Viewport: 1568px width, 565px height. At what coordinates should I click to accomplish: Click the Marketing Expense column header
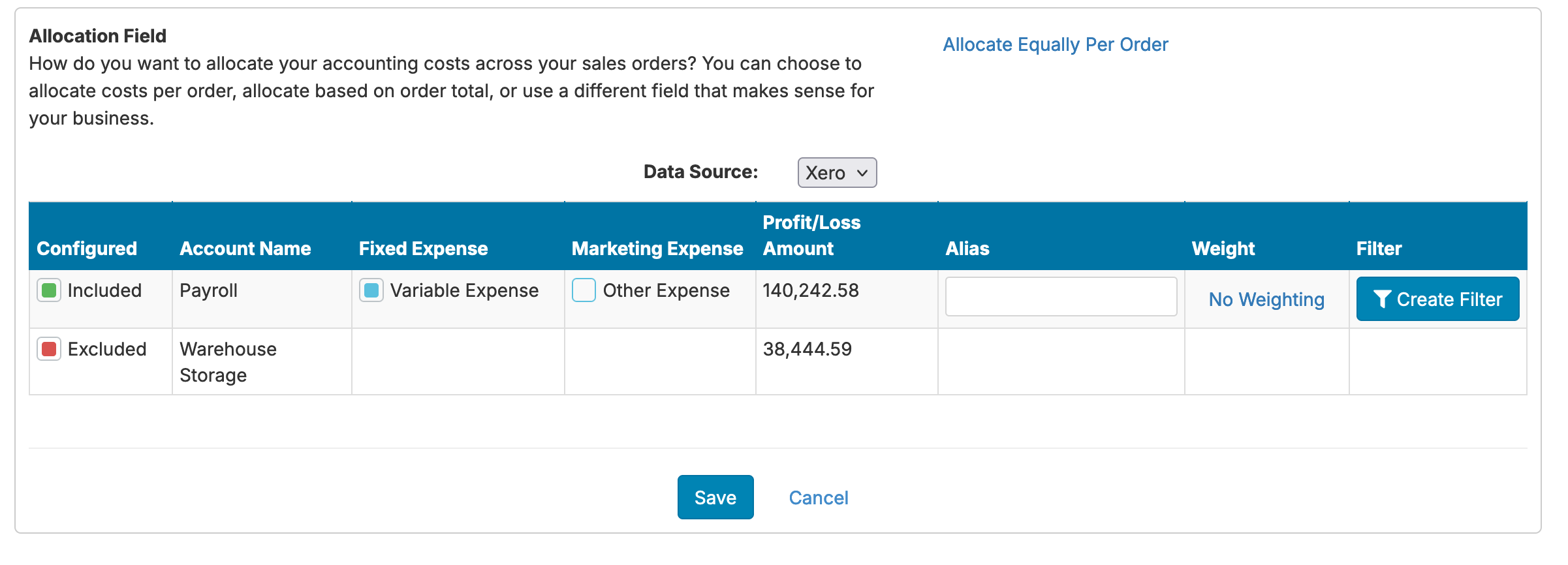(x=657, y=249)
